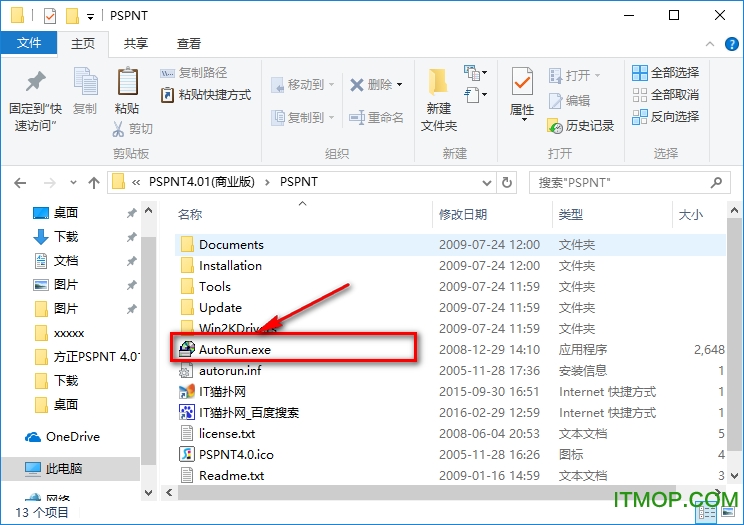Click Open (打开) in the ribbon
744x525 pixels.
(x=575, y=75)
